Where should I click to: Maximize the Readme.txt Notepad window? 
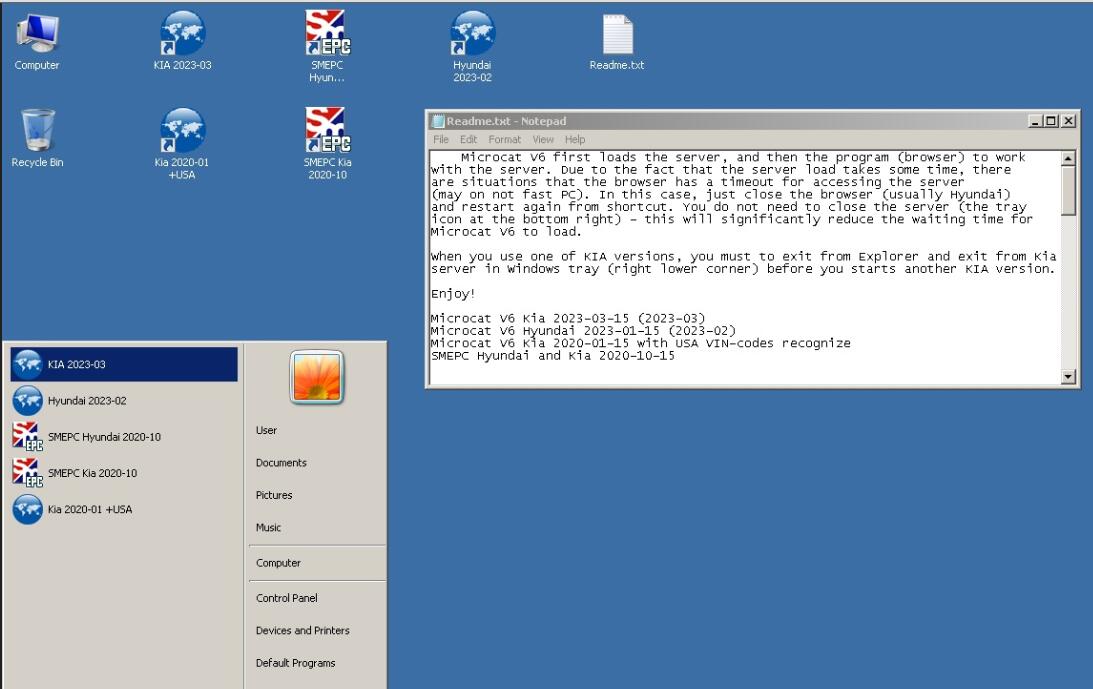[x=1050, y=121]
